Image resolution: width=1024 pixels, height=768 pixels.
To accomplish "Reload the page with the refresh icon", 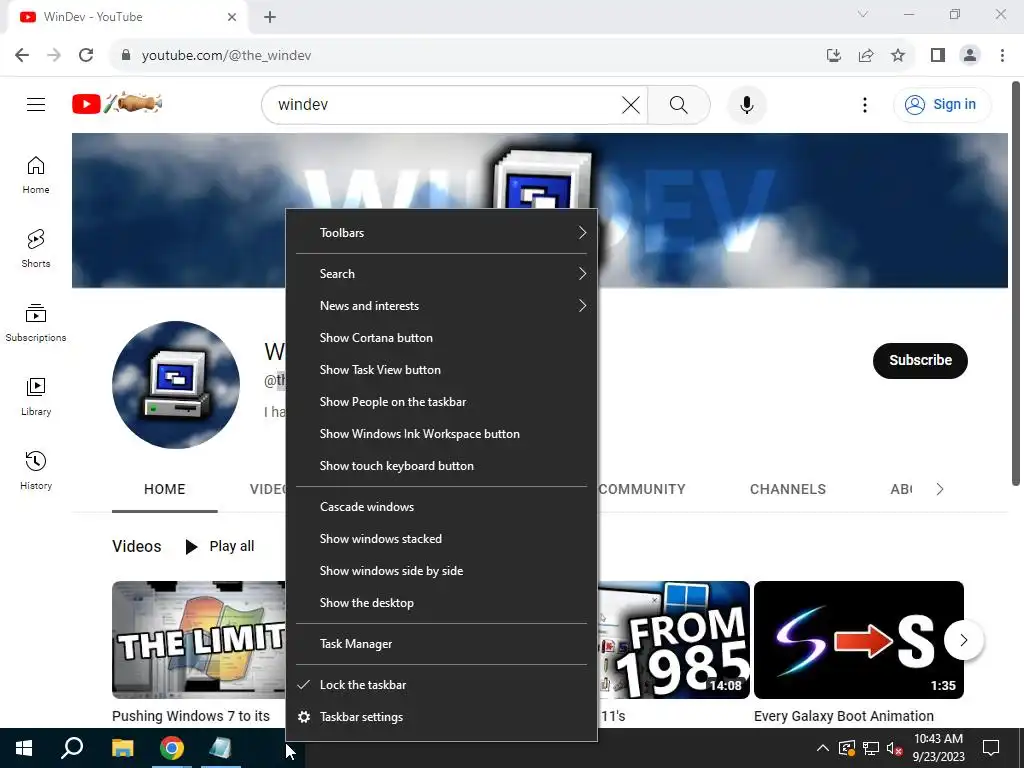I will (x=86, y=56).
